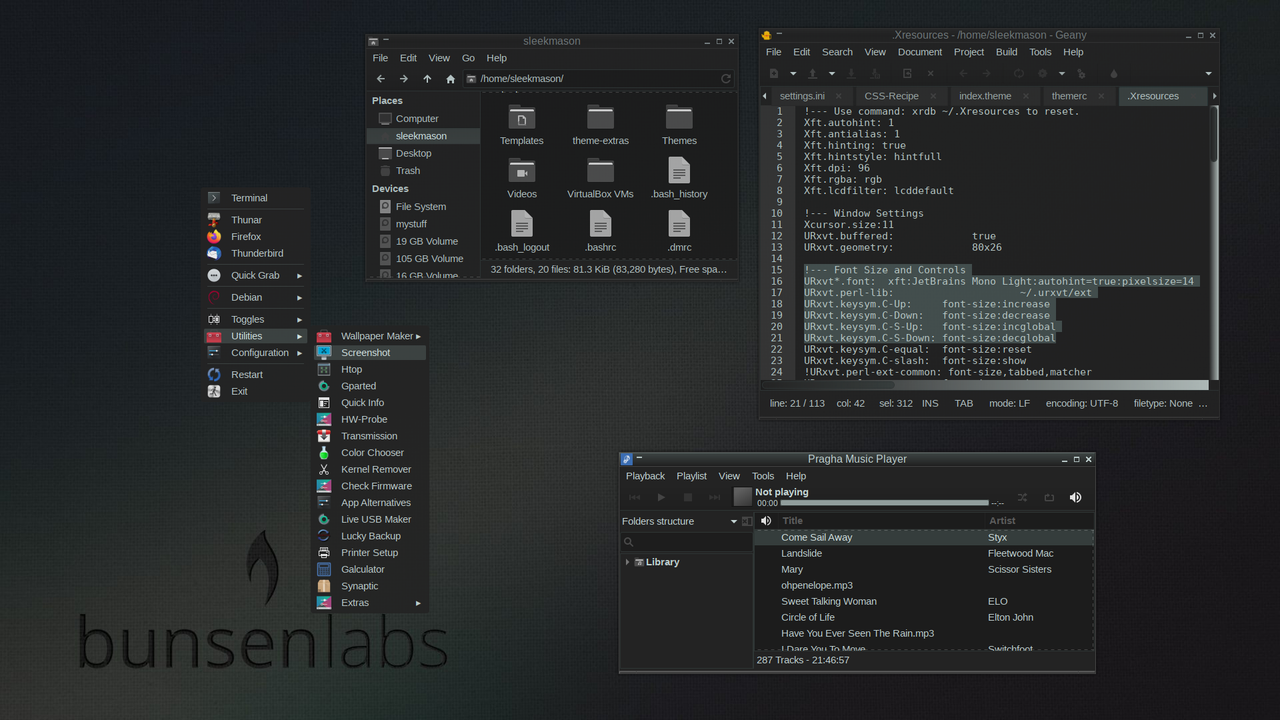Skip to next track in Pragha
The image size is (1280, 720).
714,497
